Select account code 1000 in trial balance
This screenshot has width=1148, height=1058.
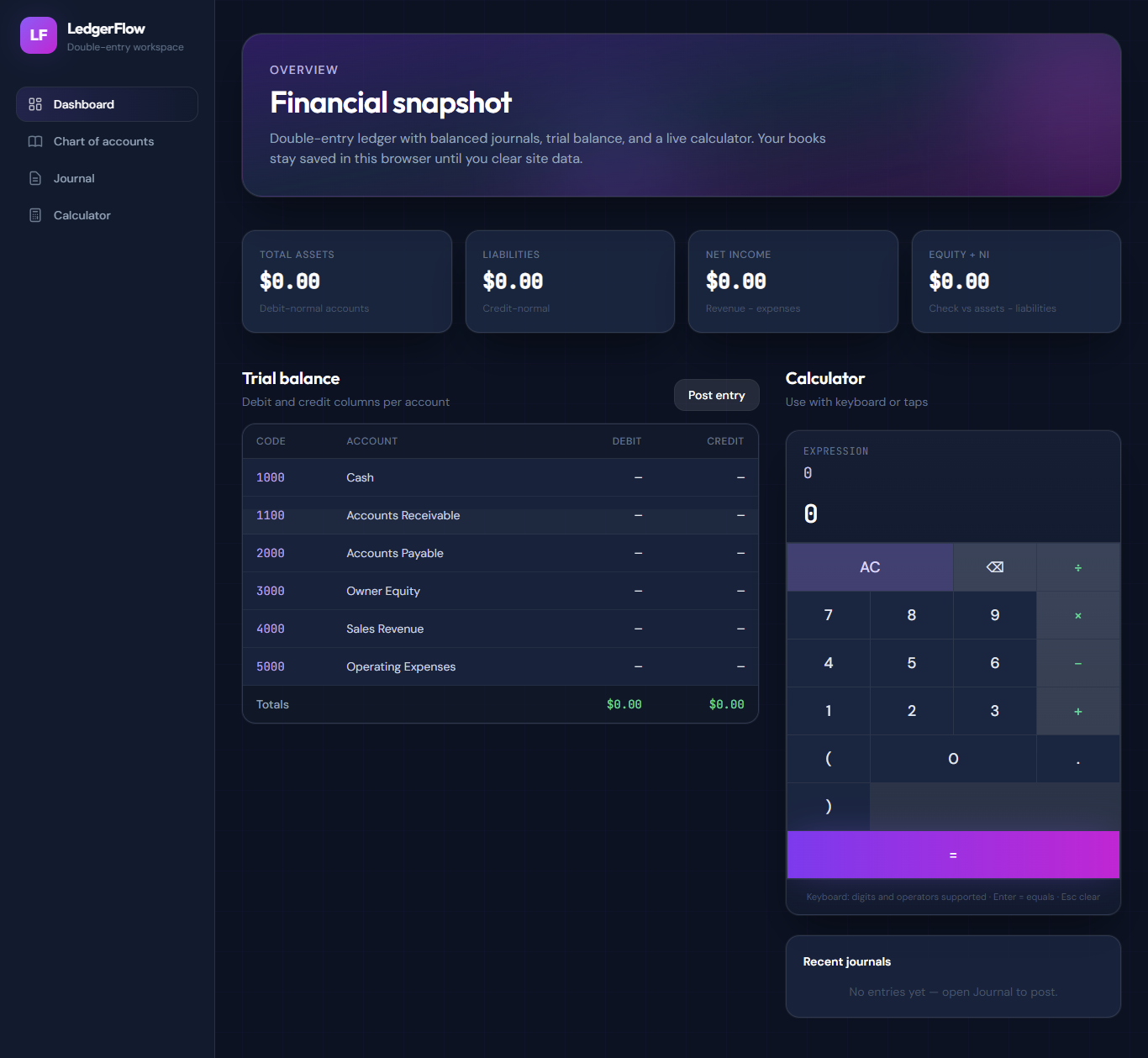tap(271, 477)
